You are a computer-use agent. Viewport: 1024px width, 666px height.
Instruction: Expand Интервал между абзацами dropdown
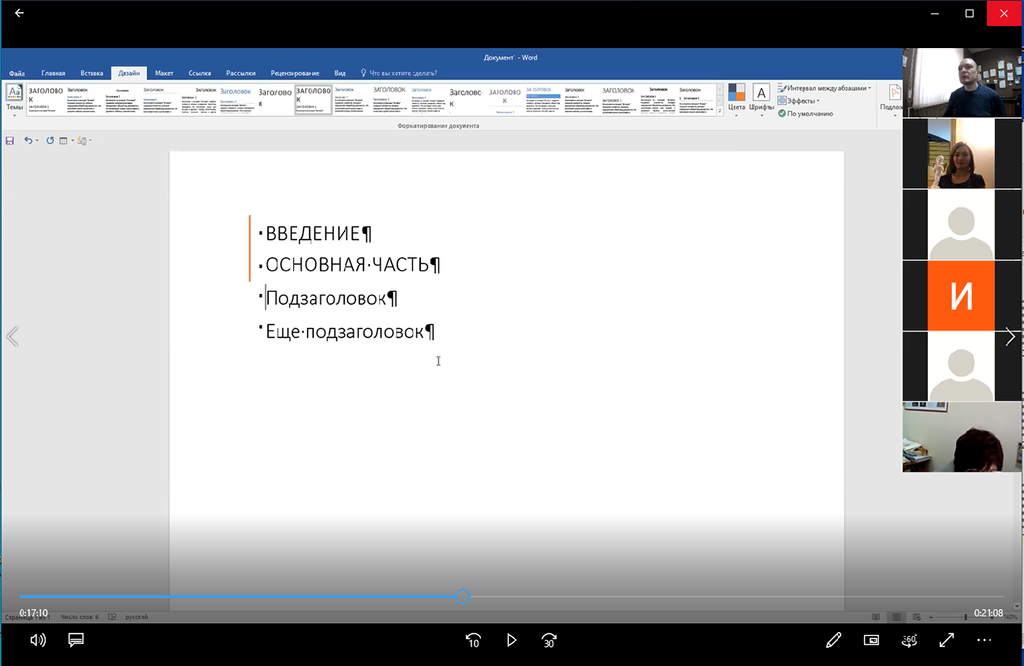(x=824, y=88)
